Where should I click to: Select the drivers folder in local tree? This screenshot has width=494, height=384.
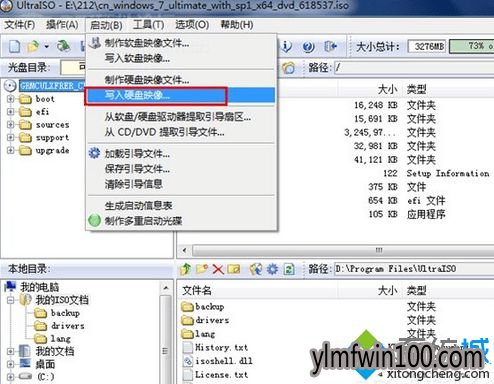tap(59, 326)
